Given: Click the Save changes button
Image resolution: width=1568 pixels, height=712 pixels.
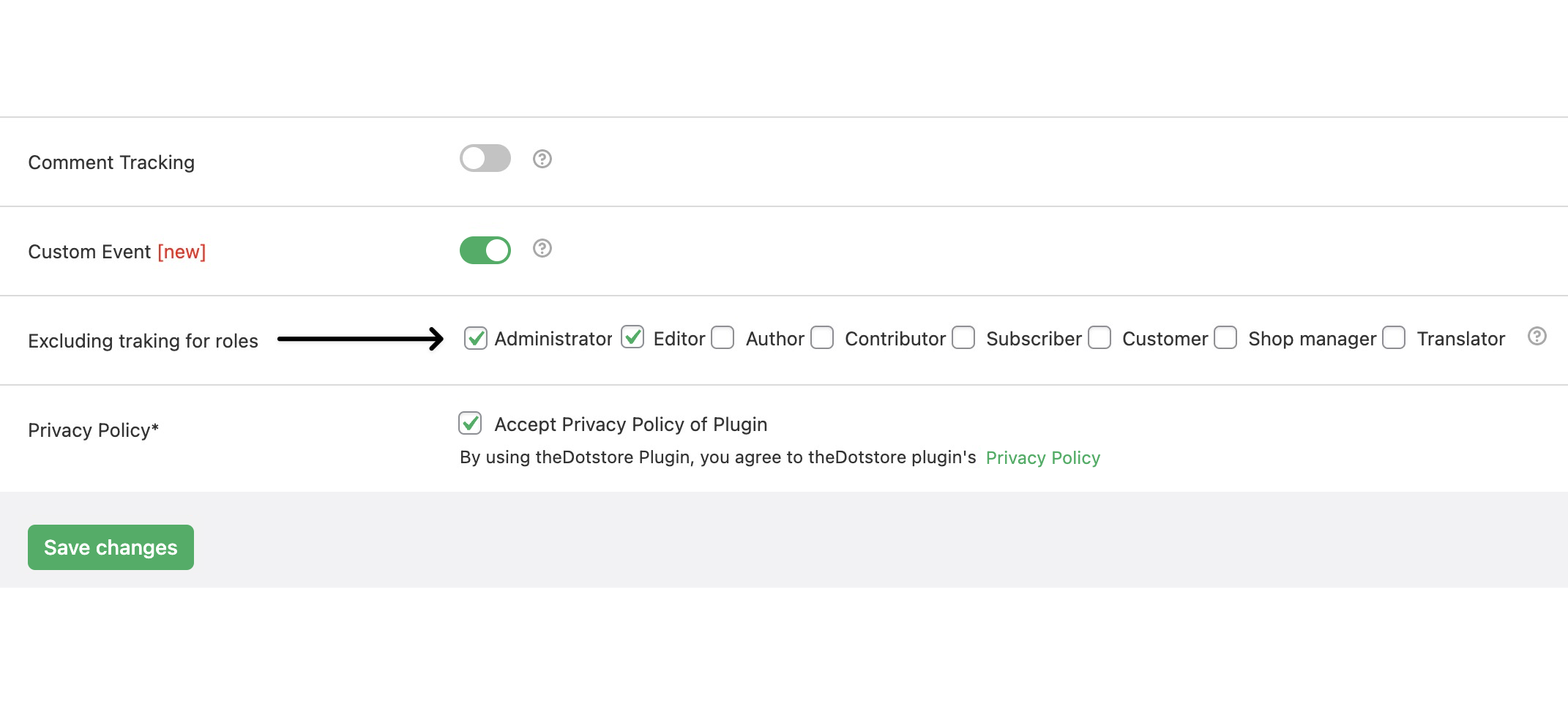Looking at the screenshot, I should coord(111,547).
